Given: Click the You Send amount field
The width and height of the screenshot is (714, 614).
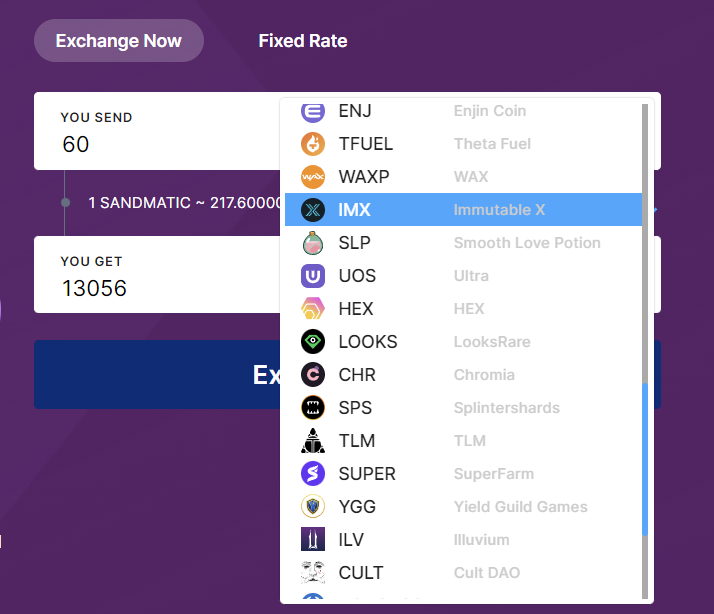Looking at the screenshot, I should point(157,131).
